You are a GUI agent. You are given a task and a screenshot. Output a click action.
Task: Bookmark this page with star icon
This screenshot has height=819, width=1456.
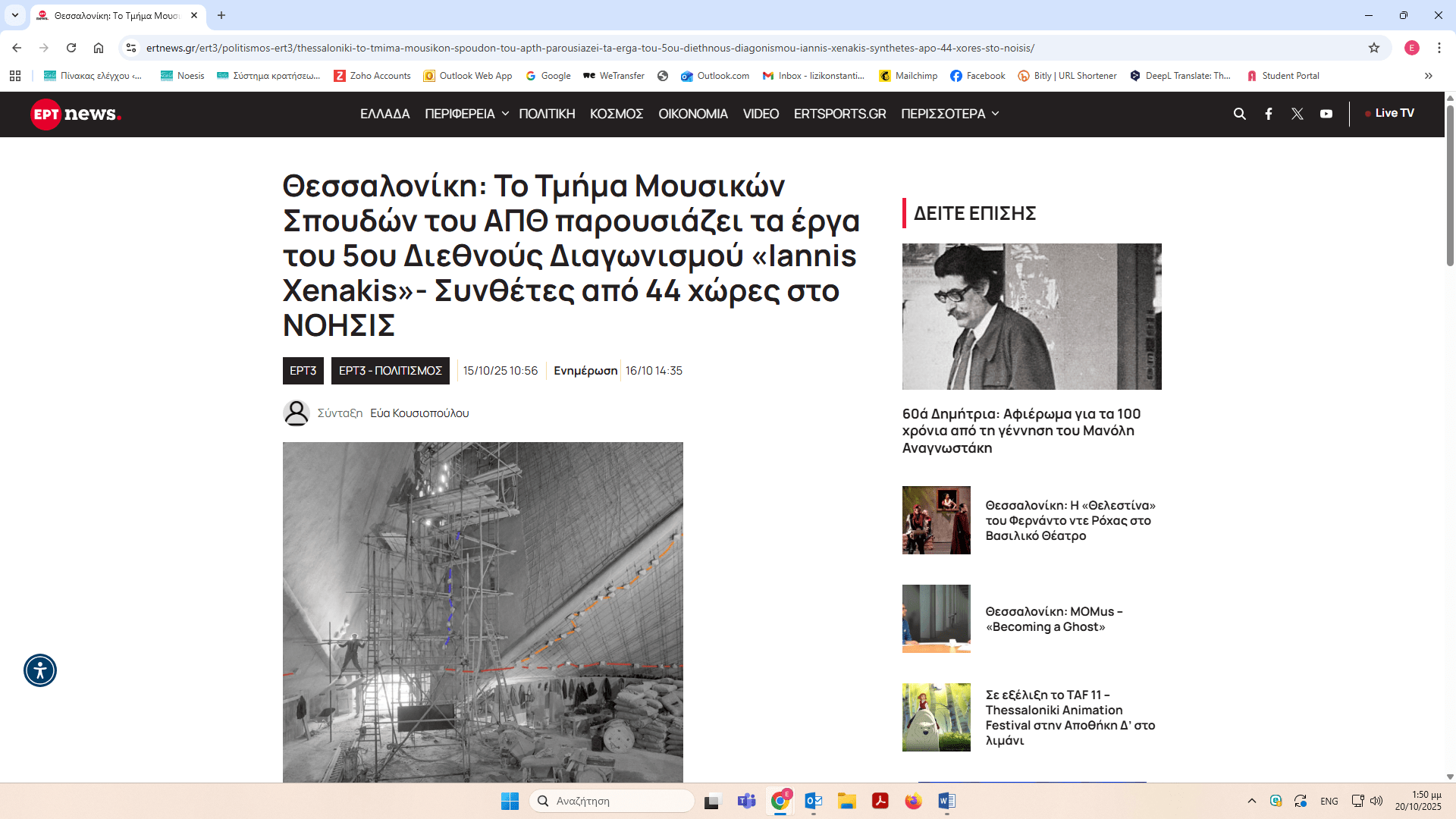coord(1374,48)
